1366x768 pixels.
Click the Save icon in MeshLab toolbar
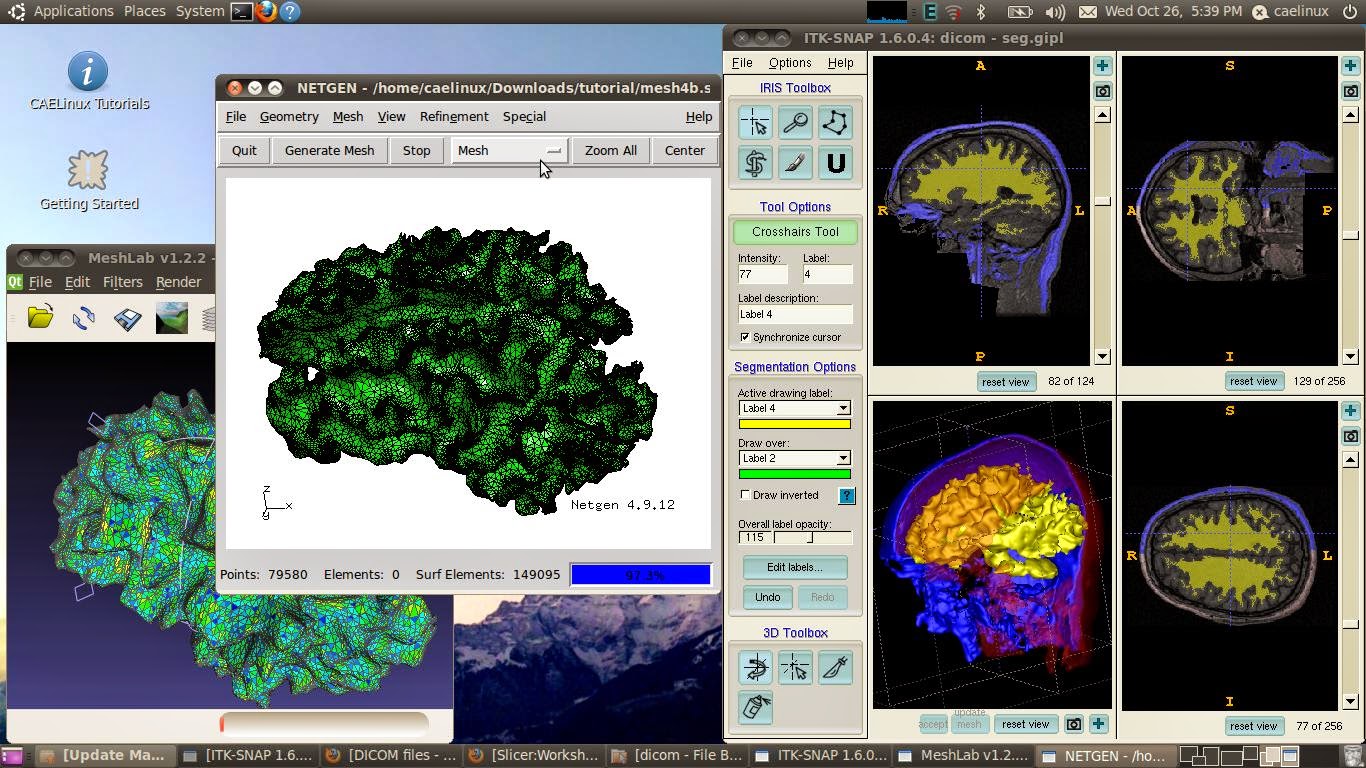tap(128, 318)
